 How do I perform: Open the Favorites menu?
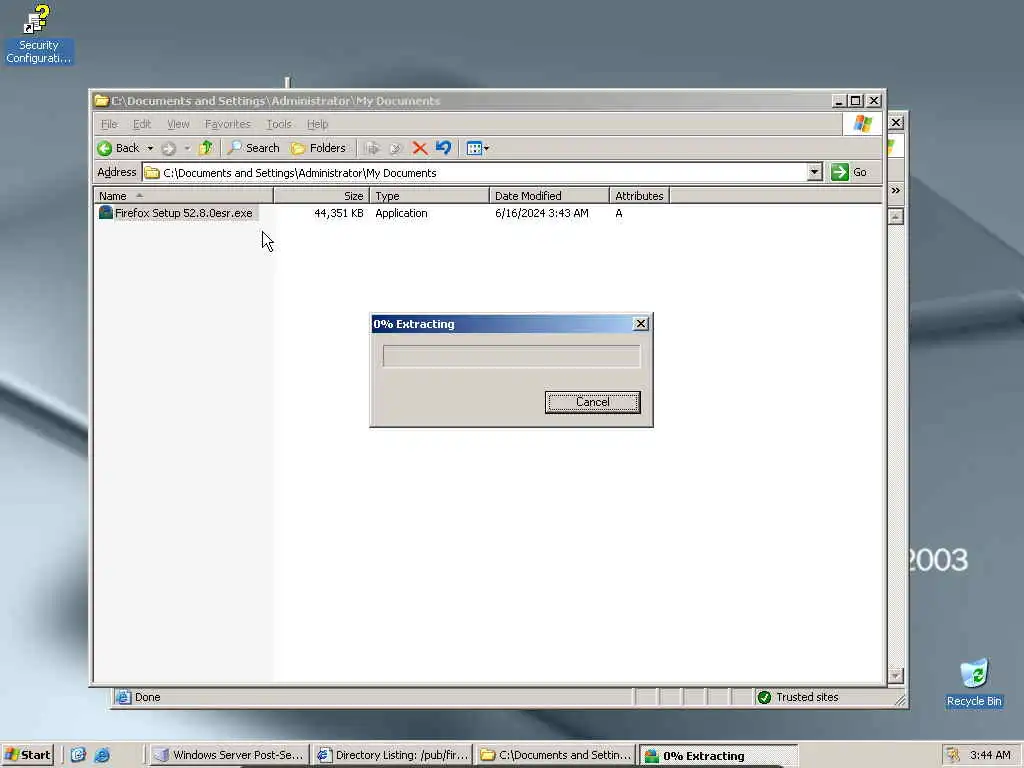click(x=228, y=124)
